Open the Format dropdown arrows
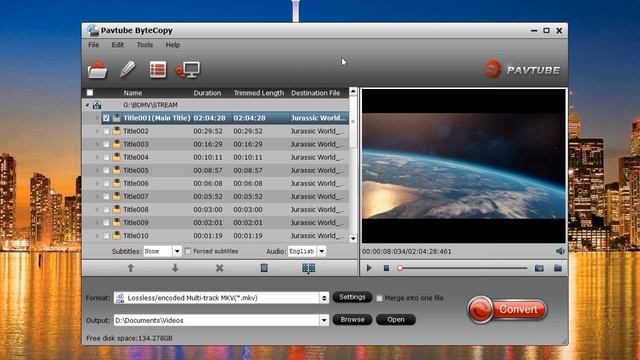Image resolution: width=640 pixels, height=360 pixels. pyautogui.click(x=324, y=298)
